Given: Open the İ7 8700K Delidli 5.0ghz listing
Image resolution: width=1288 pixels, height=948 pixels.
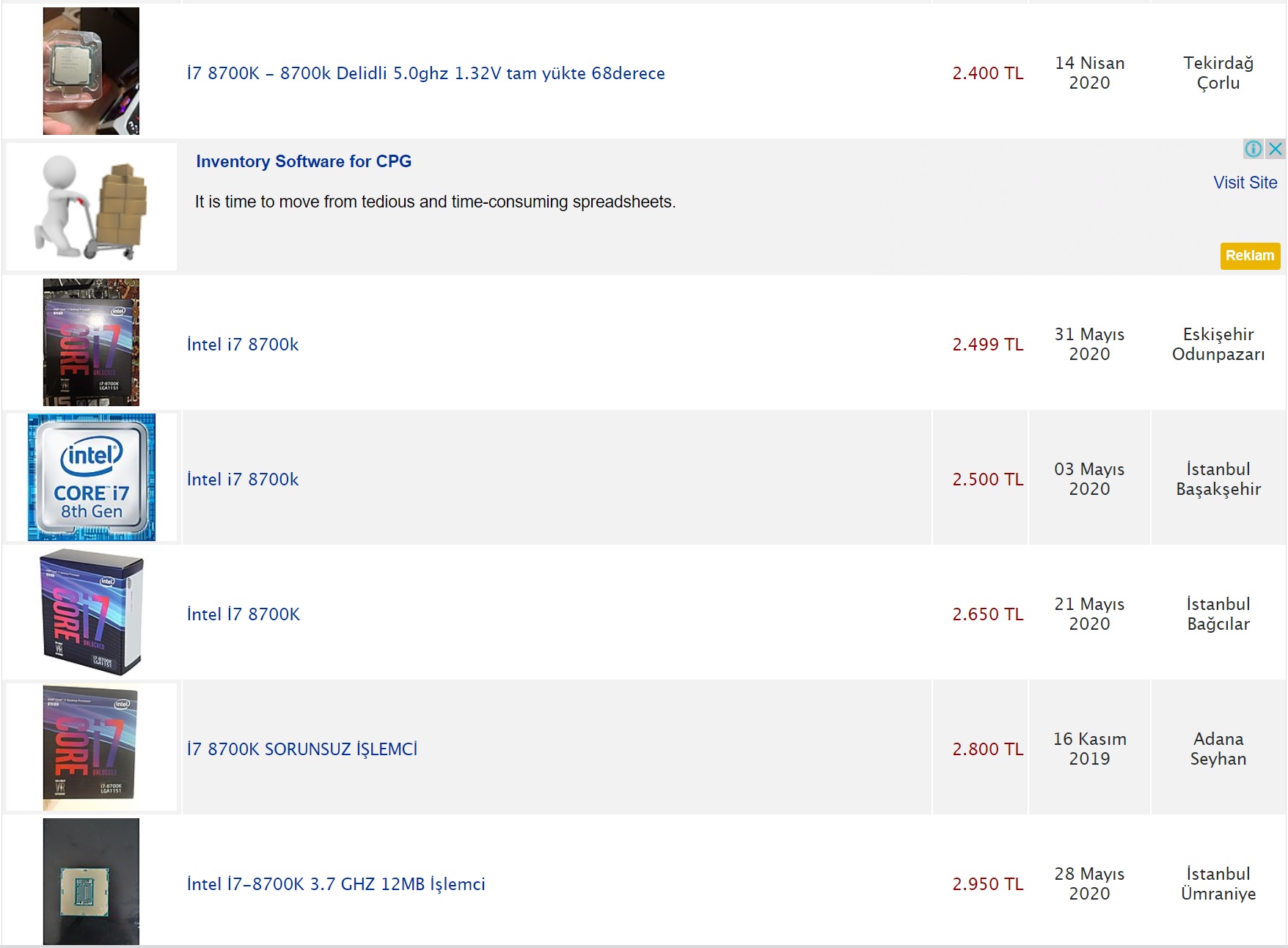Looking at the screenshot, I should tap(425, 73).
